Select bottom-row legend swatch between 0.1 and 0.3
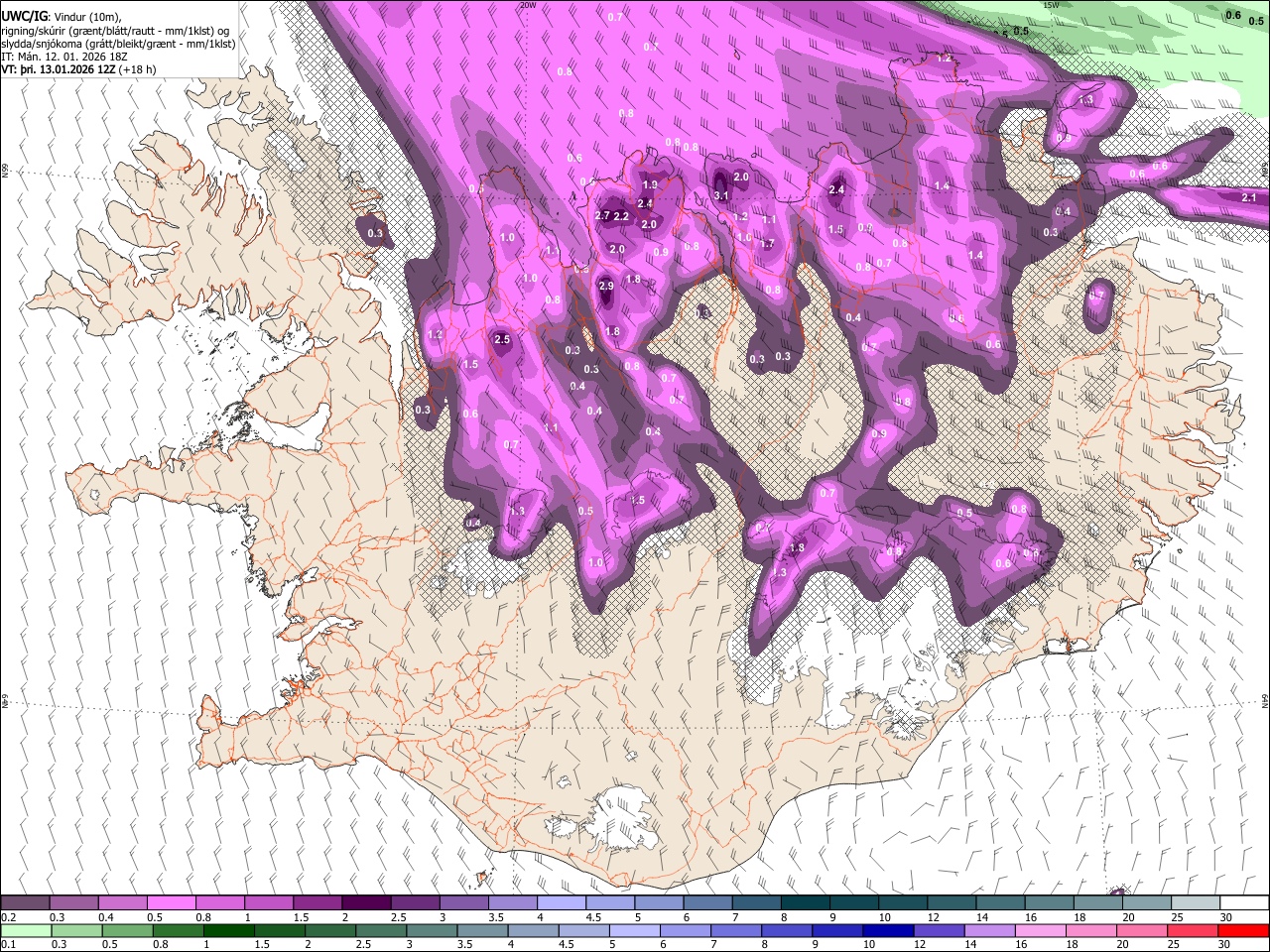1270x952 pixels. [25, 930]
